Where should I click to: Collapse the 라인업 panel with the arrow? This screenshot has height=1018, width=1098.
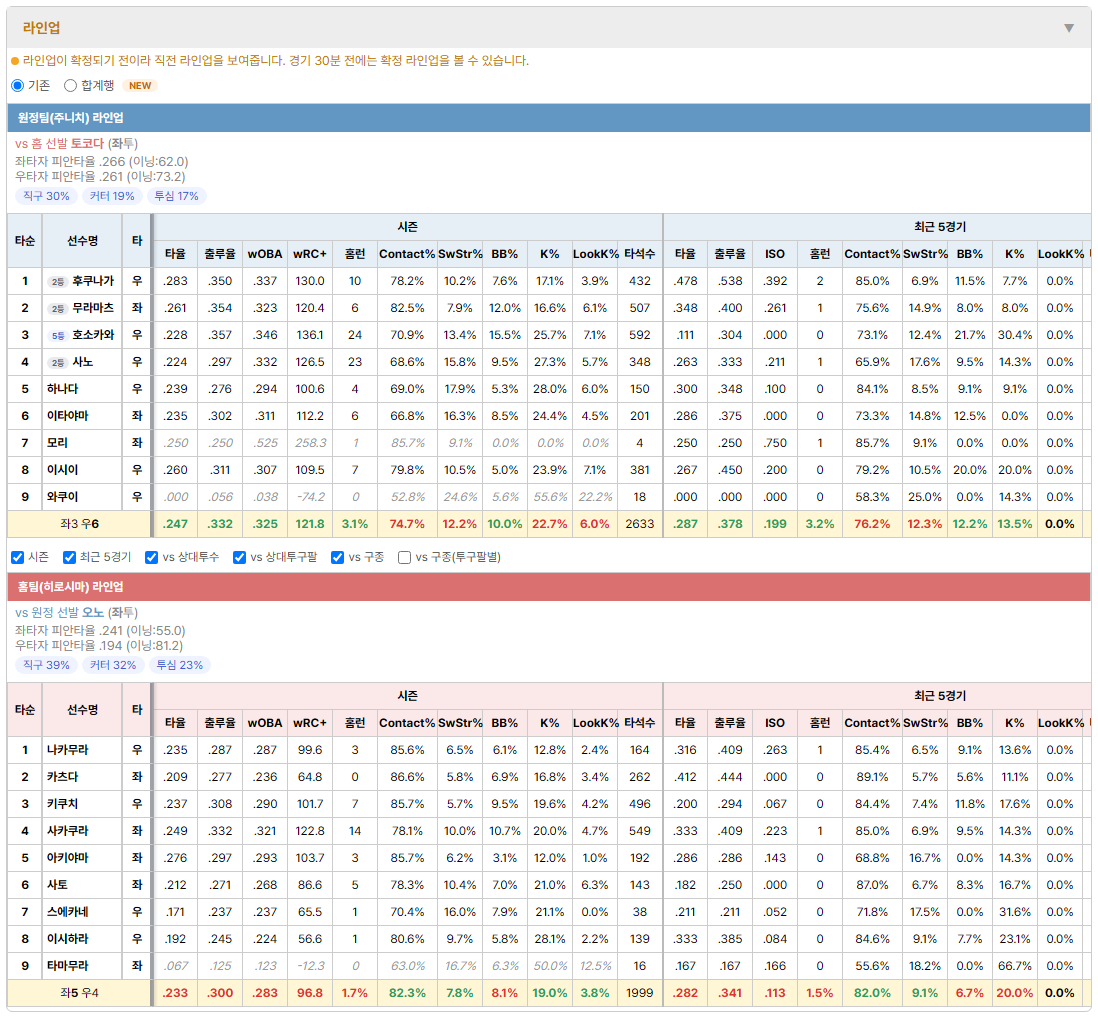1069,28
